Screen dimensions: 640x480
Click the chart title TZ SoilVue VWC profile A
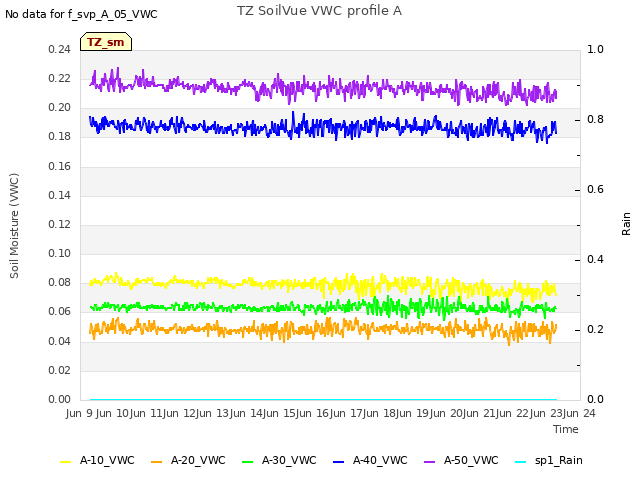click(320, 11)
